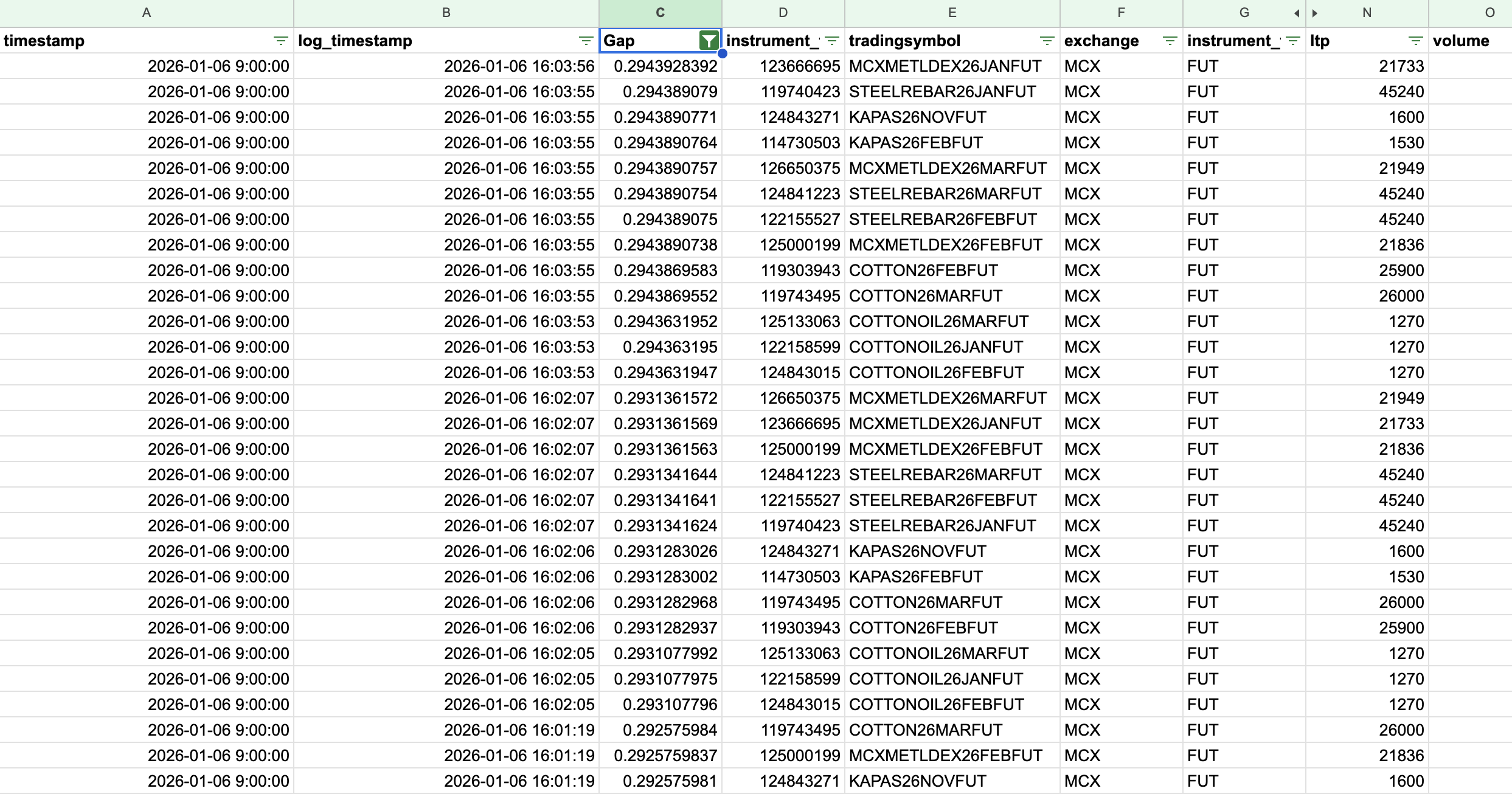This screenshot has width=1512, height=794.
Task: Select column C header
Action: pos(660,13)
